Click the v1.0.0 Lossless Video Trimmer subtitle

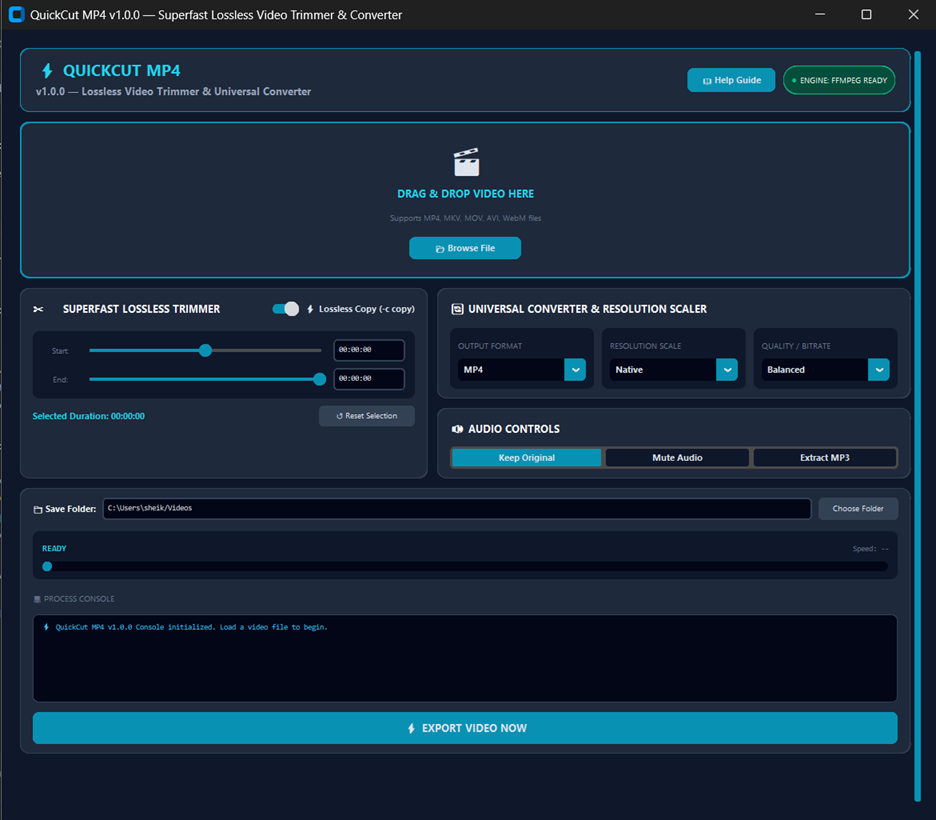tap(173, 91)
